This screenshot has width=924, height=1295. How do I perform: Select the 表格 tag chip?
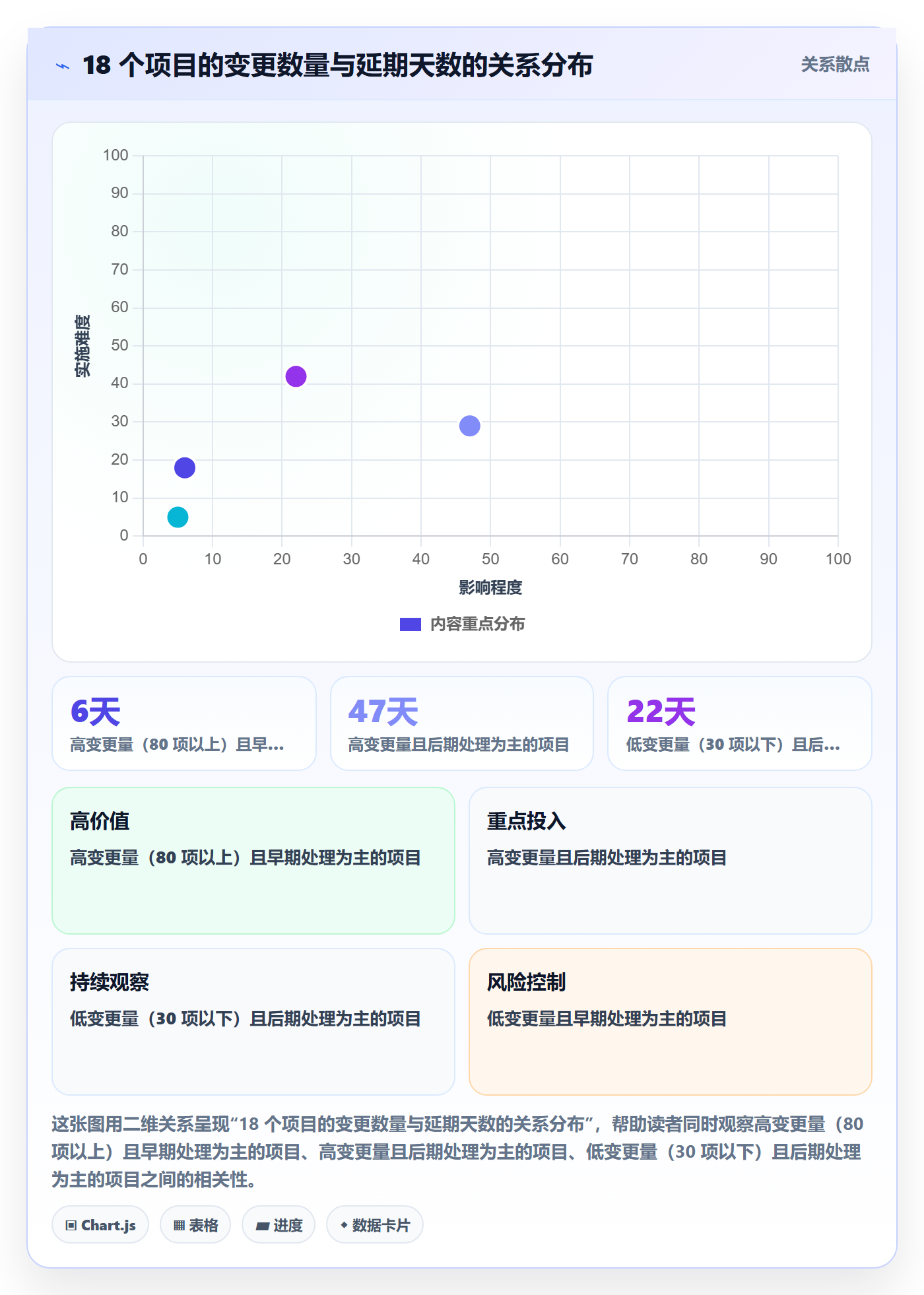[x=195, y=1225]
